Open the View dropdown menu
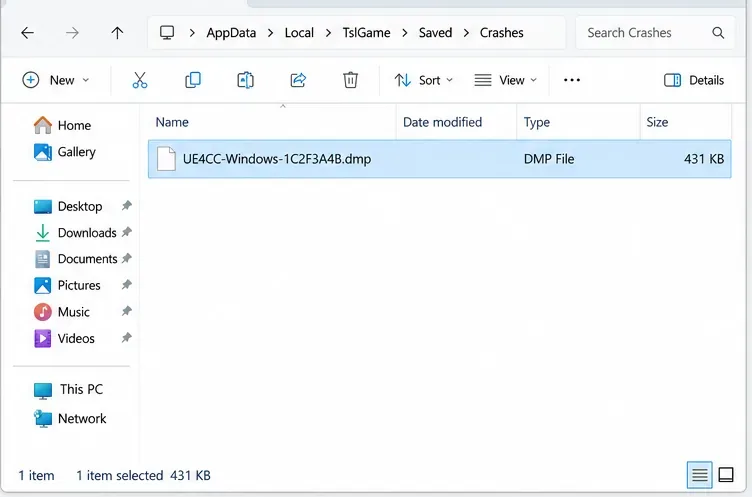Image resolution: width=752 pixels, height=497 pixels. coord(505,80)
